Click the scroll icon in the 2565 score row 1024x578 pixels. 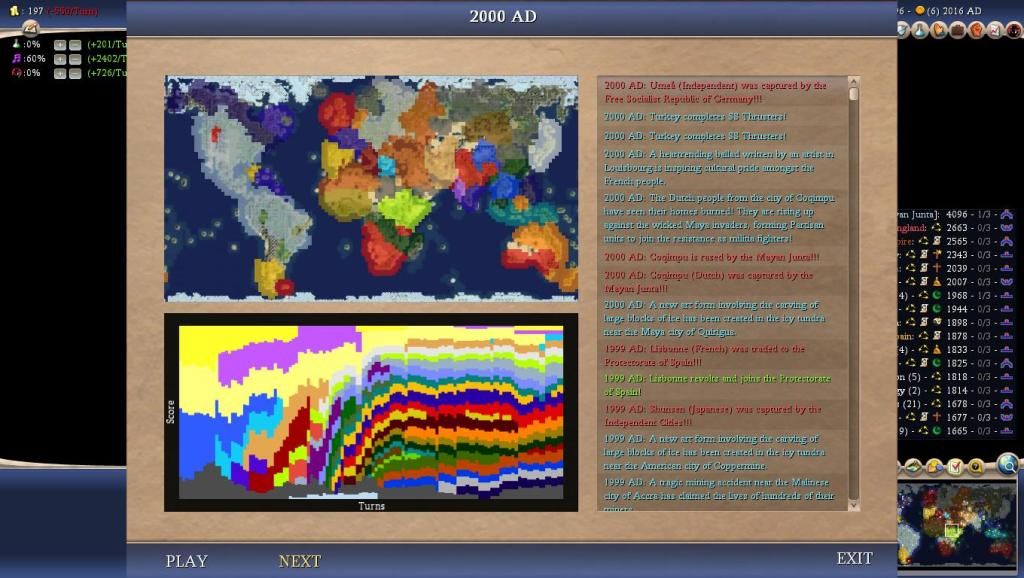(936, 241)
